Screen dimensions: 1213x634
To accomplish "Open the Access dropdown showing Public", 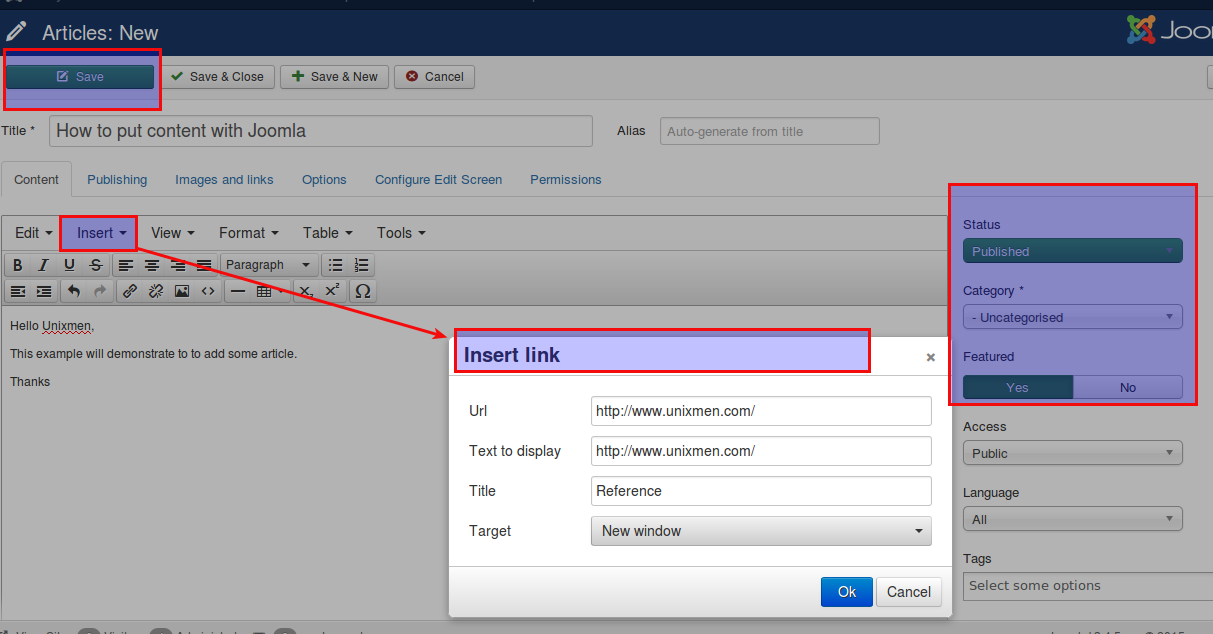I will (1073, 453).
